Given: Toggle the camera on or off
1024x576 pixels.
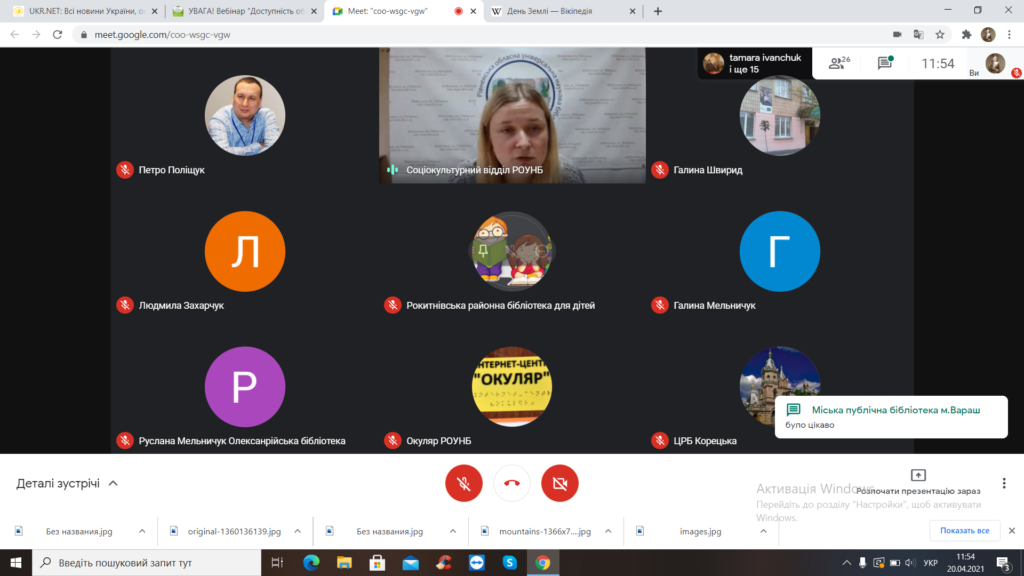Looking at the screenshot, I should pyautogui.click(x=560, y=483).
